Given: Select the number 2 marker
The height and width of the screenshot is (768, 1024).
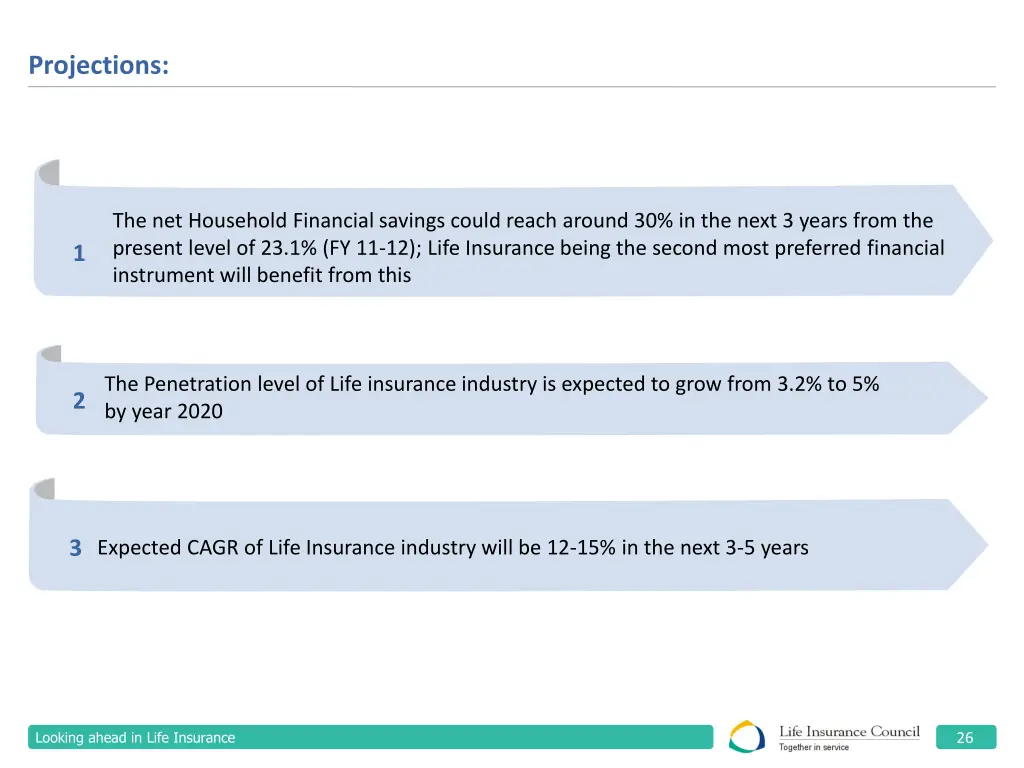Looking at the screenshot, I should point(79,401).
